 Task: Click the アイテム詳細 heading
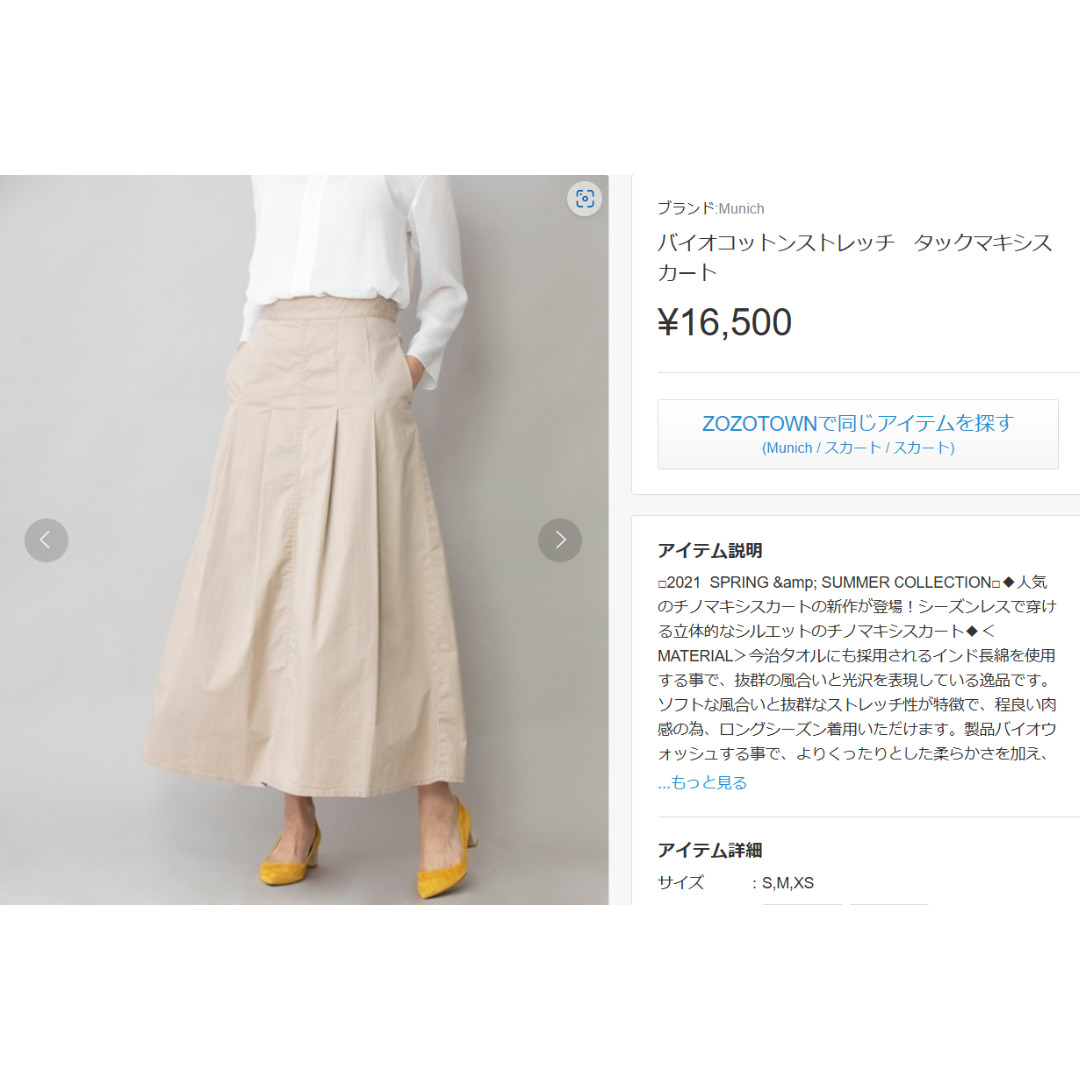709,850
